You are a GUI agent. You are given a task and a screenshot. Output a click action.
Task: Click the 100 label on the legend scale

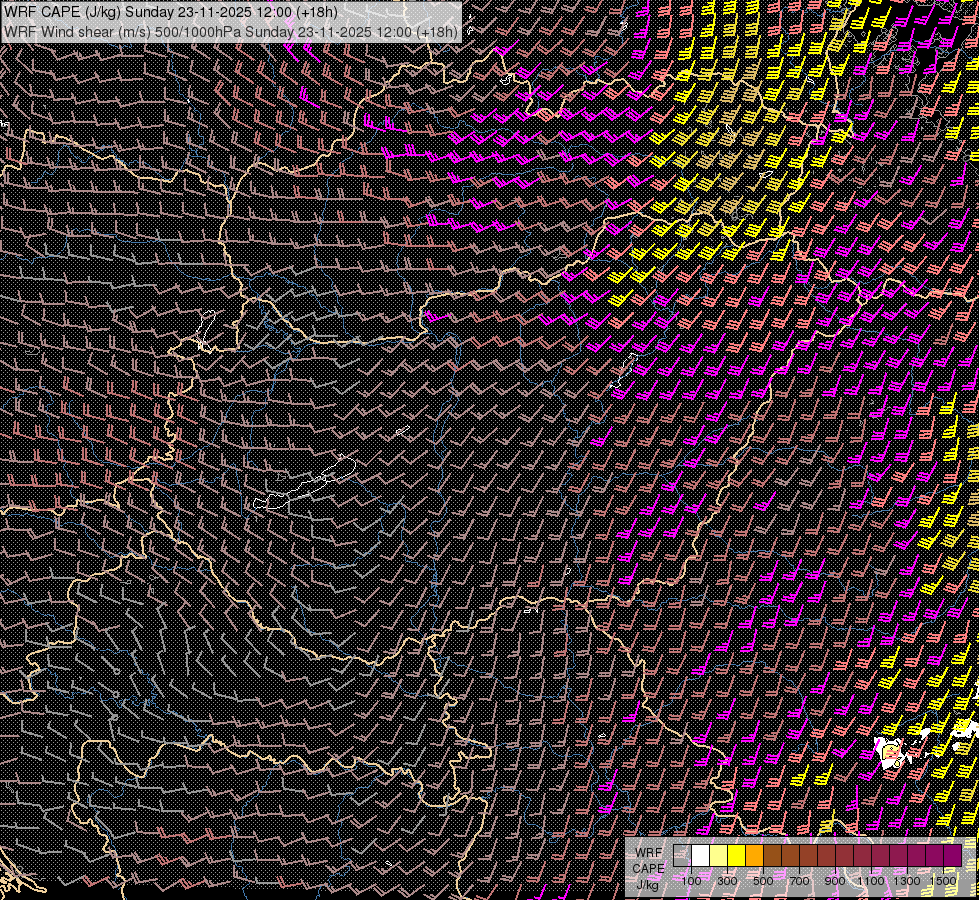691,881
